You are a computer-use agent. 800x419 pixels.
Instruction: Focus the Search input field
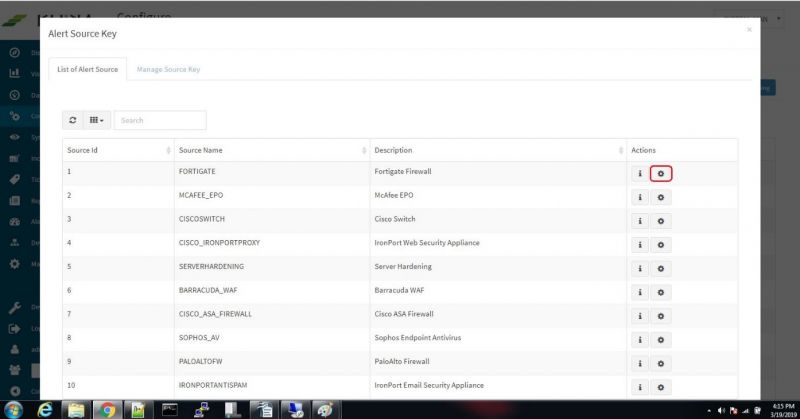coord(160,120)
